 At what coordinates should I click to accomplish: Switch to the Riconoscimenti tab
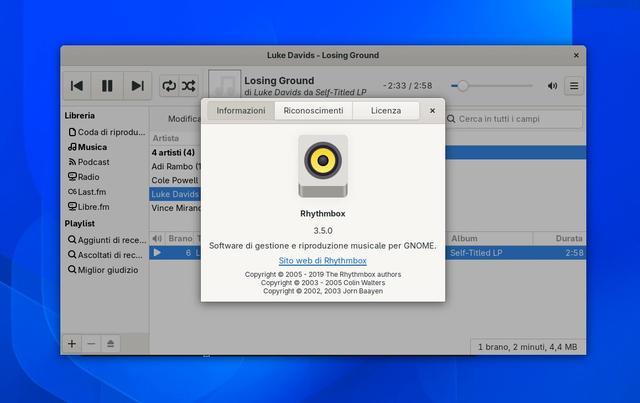[313, 111]
